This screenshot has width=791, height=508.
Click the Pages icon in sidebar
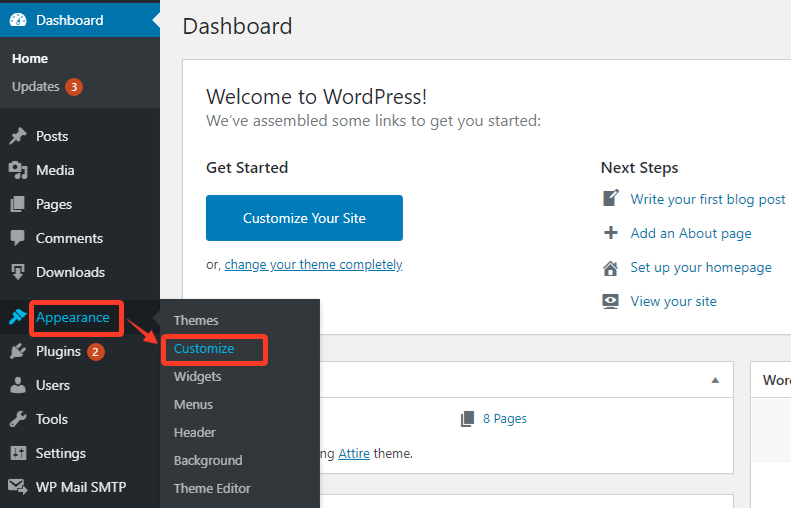[x=18, y=204]
